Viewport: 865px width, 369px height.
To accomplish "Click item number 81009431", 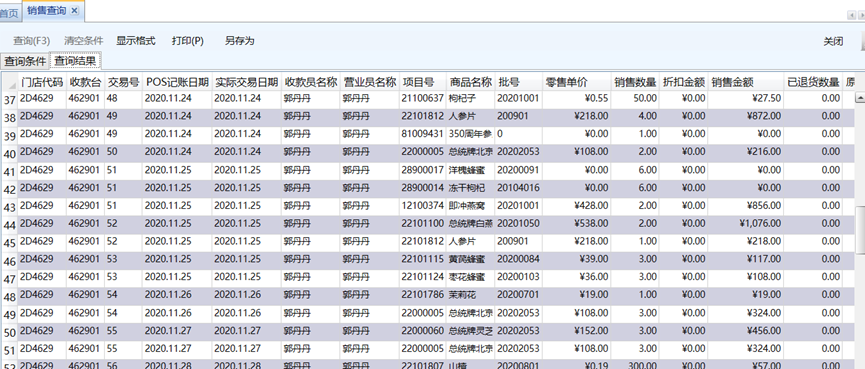I will coord(422,134).
